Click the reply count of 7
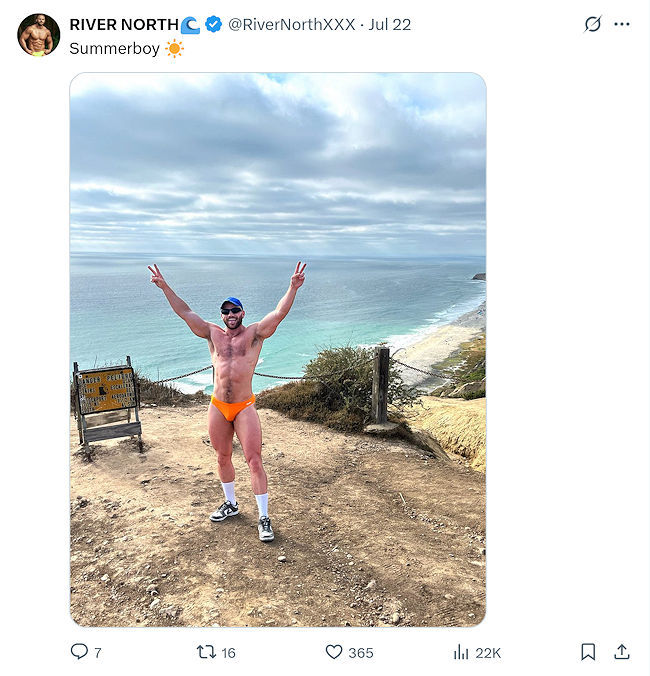The height and width of the screenshot is (676, 650). coord(97,652)
